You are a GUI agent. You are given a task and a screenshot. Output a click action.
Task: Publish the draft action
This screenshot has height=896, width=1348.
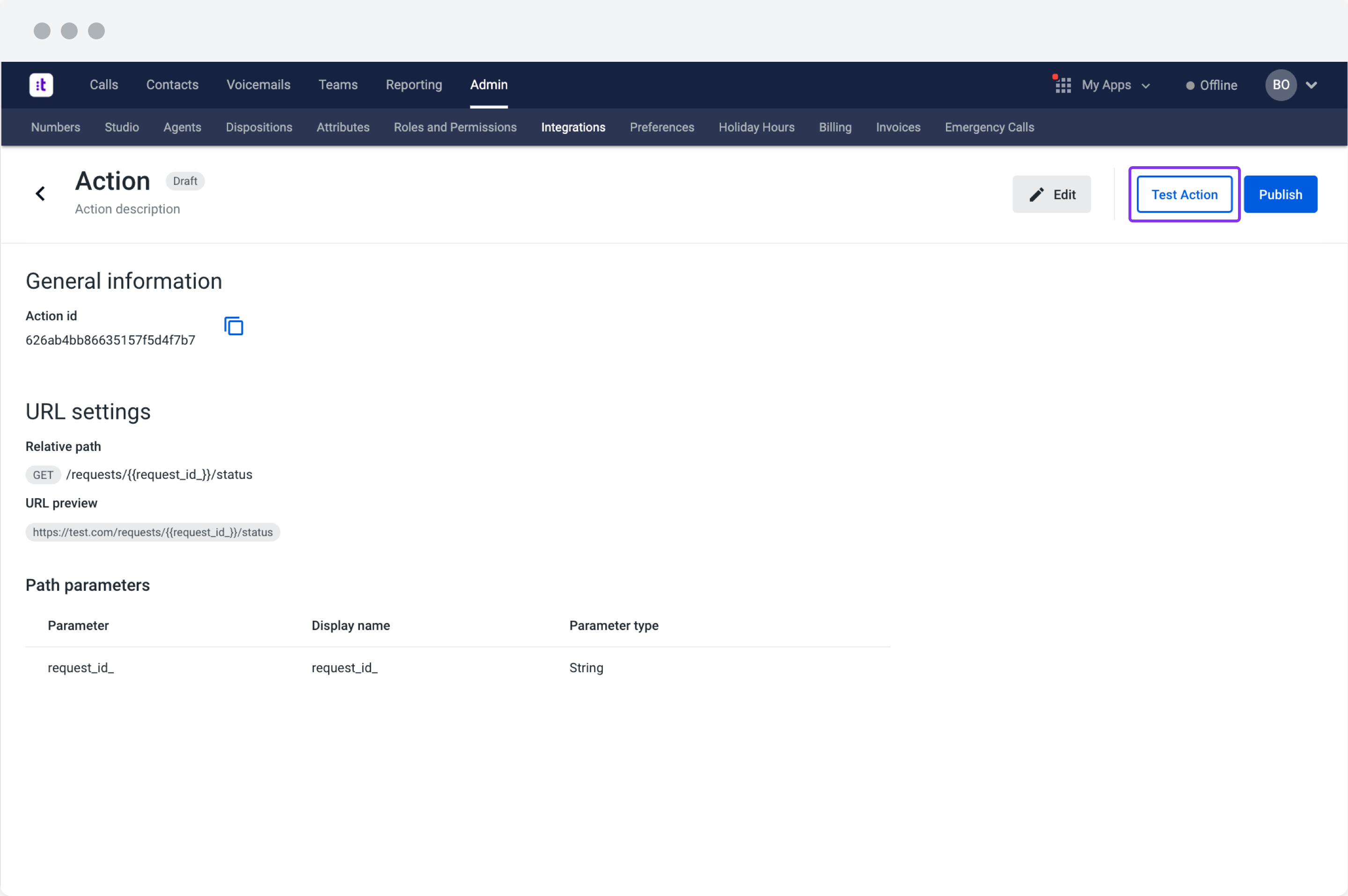(1280, 195)
